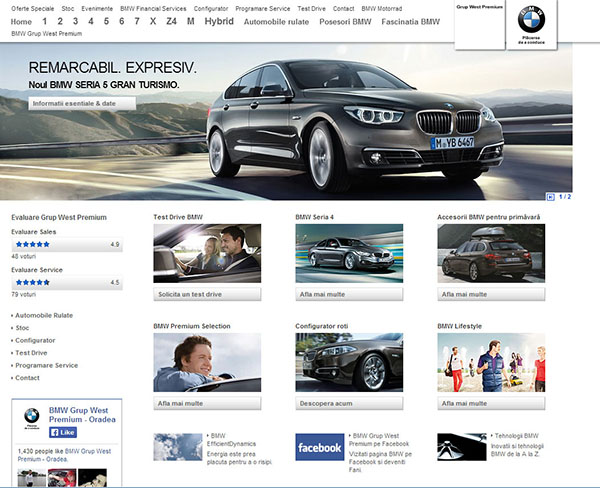
Task: Open Accesorii BMW pentru primăvară thumbnail
Action: 491,253
